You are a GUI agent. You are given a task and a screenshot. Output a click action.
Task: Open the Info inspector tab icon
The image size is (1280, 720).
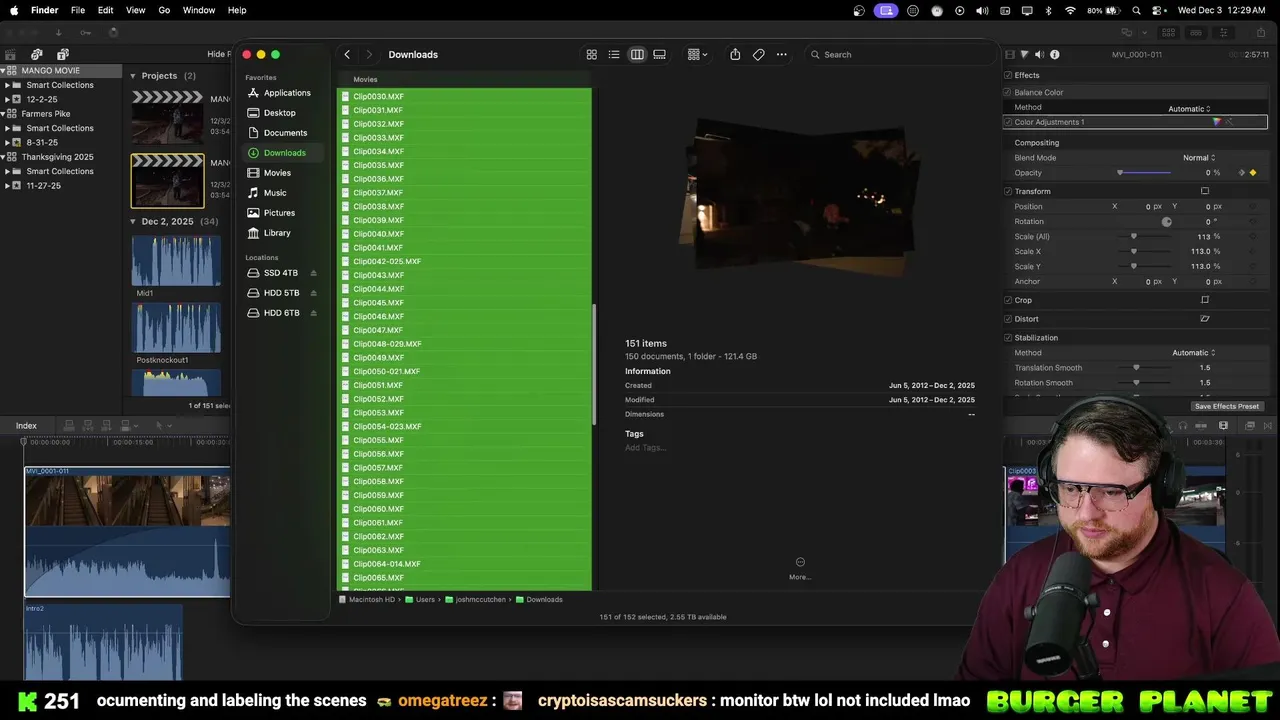1054,55
